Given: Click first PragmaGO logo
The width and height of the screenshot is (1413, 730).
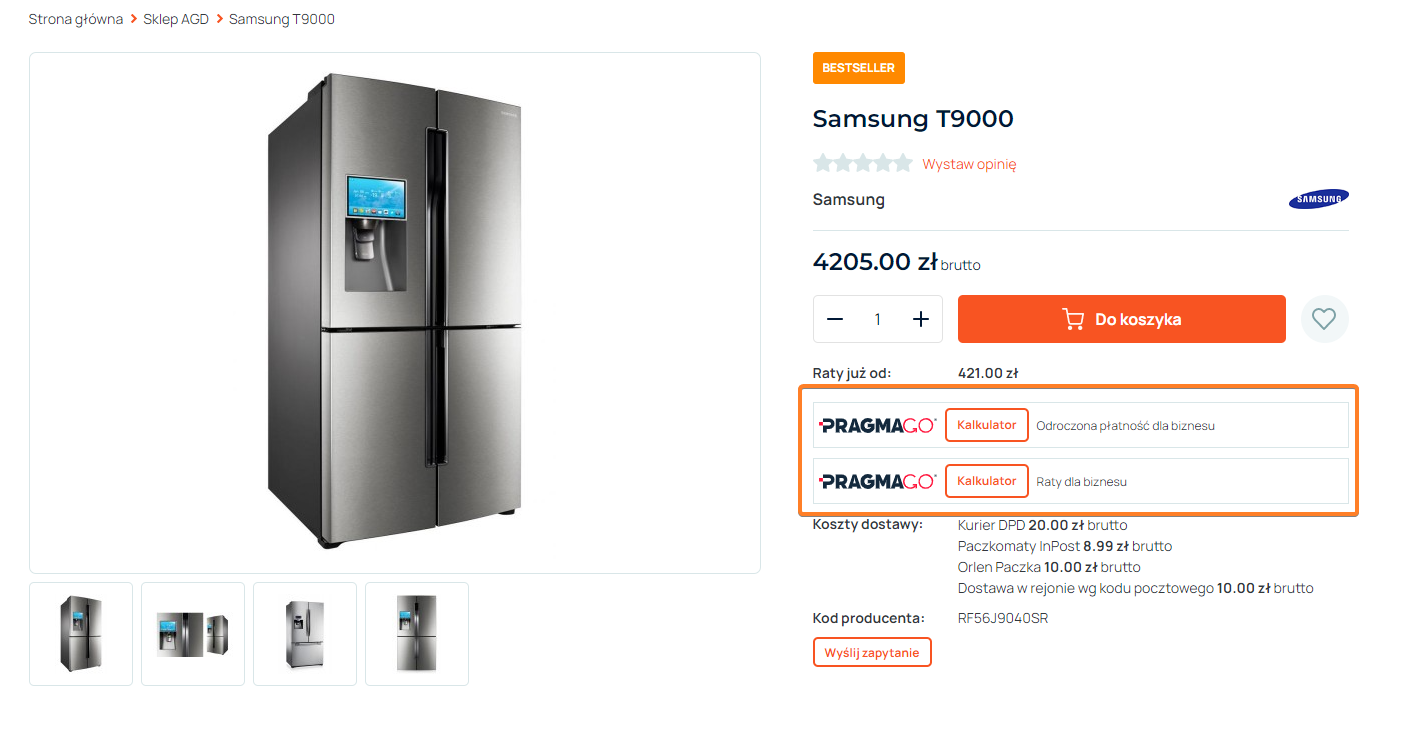Looking at the screenshot, I should (x=878, y=425).
